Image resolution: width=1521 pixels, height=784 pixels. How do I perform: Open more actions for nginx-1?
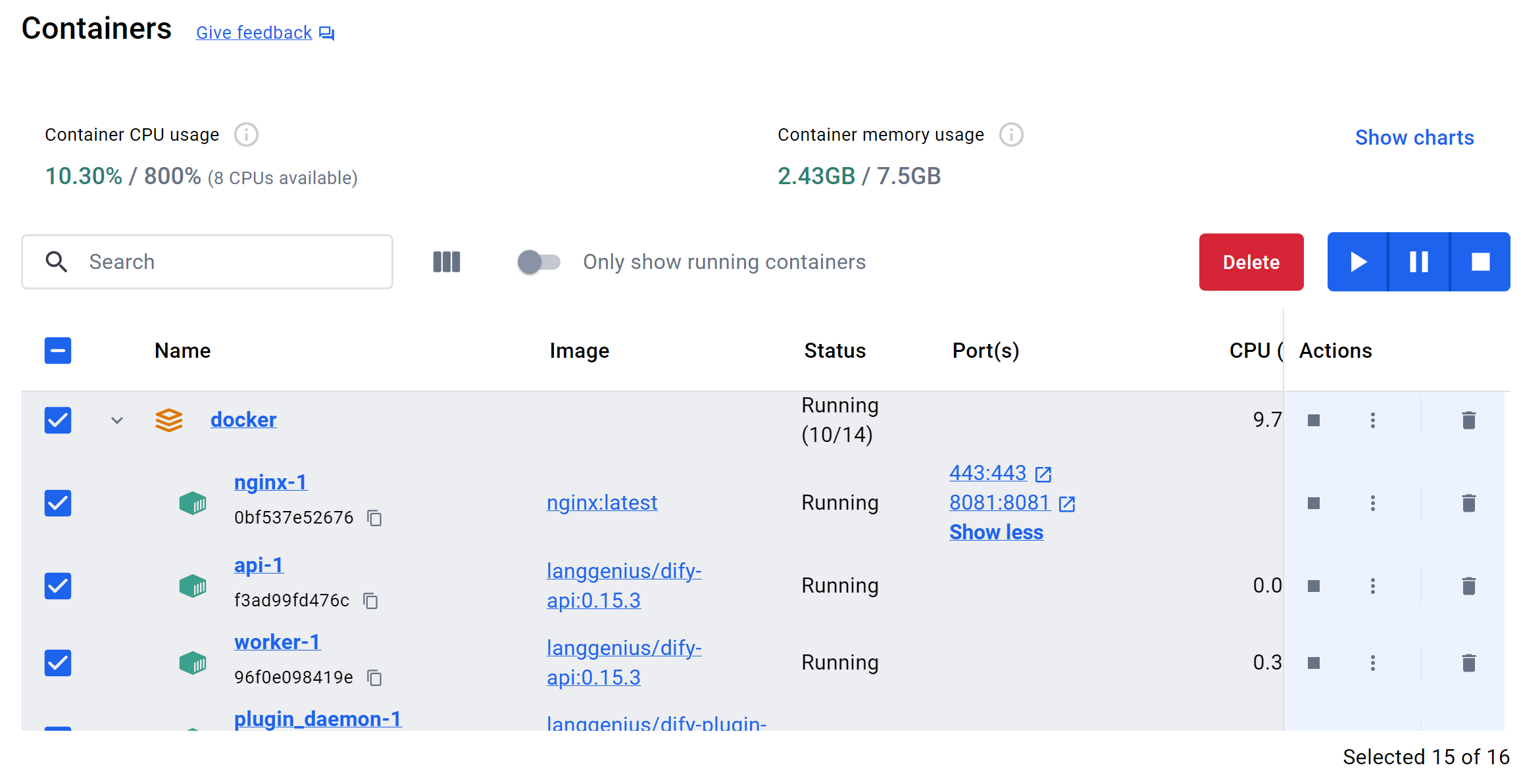1373,503
